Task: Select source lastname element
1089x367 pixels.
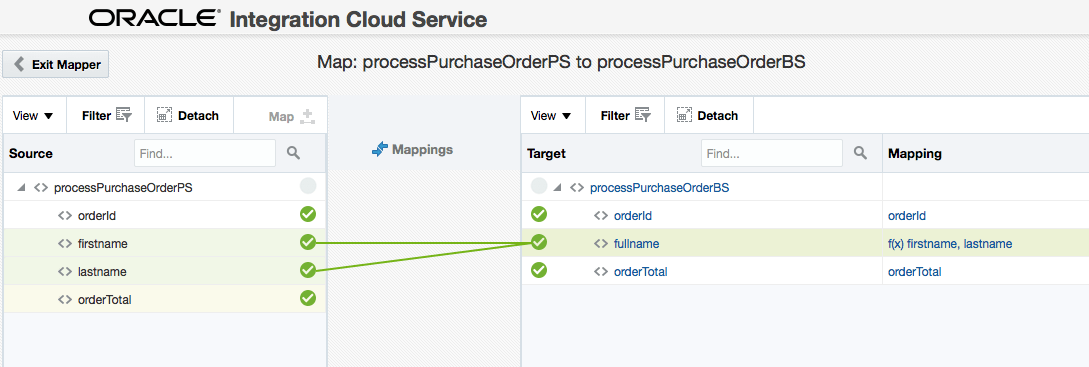Action: point(101,272)
